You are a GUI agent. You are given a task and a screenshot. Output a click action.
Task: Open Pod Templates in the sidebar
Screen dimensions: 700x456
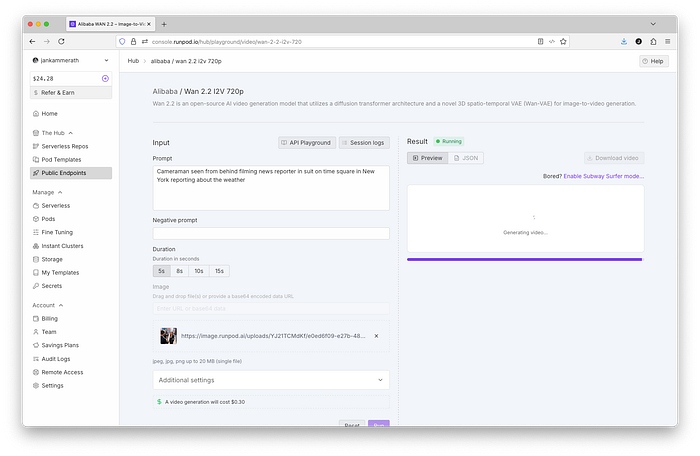(x=61, y=160)
